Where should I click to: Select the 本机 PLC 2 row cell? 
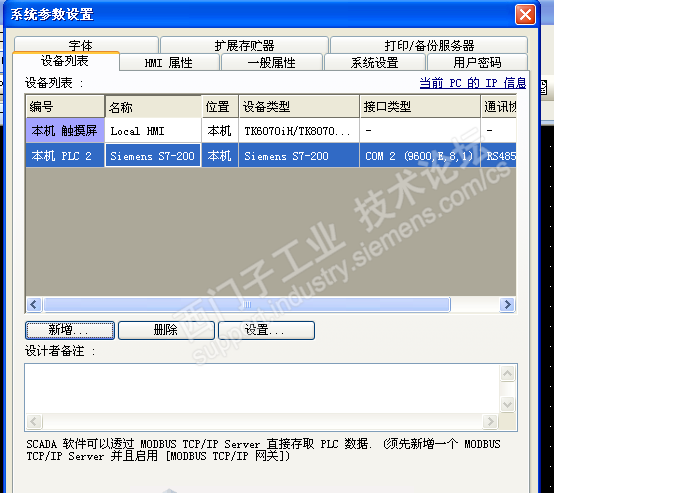click(x=65, y=156)
